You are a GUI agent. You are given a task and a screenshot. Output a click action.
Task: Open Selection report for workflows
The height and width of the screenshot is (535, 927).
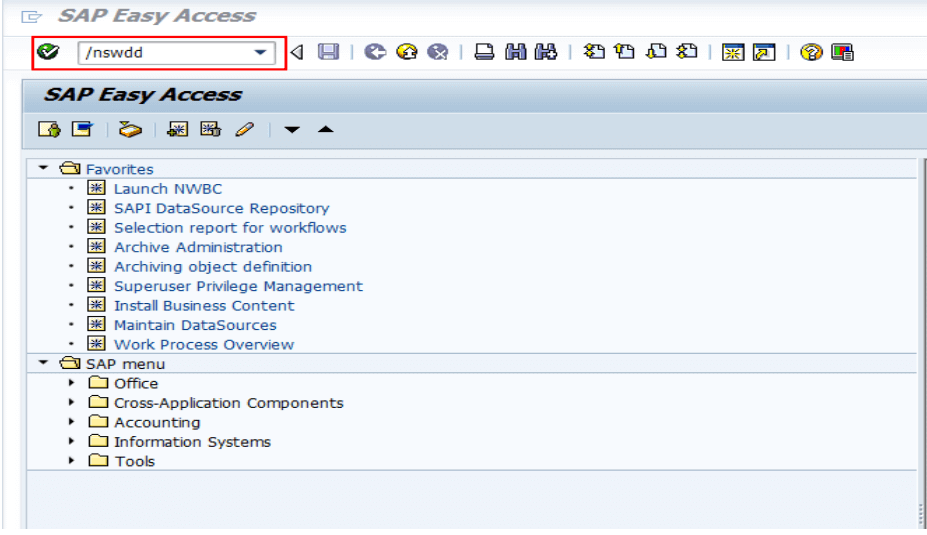pyautogui.click(x=230, y=228)
